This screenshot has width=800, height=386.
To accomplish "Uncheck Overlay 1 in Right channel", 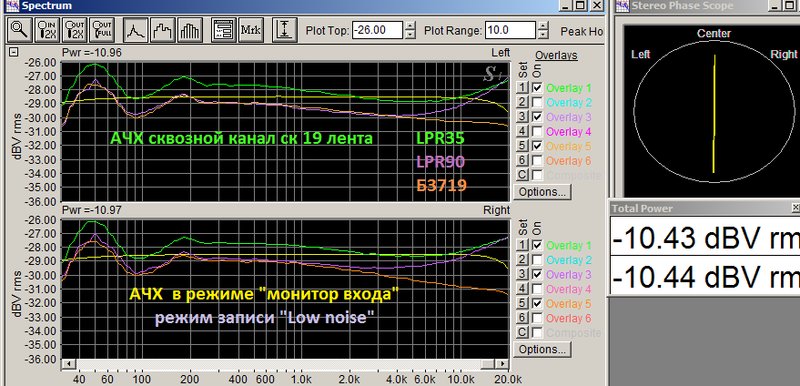I will pos(537,245).
